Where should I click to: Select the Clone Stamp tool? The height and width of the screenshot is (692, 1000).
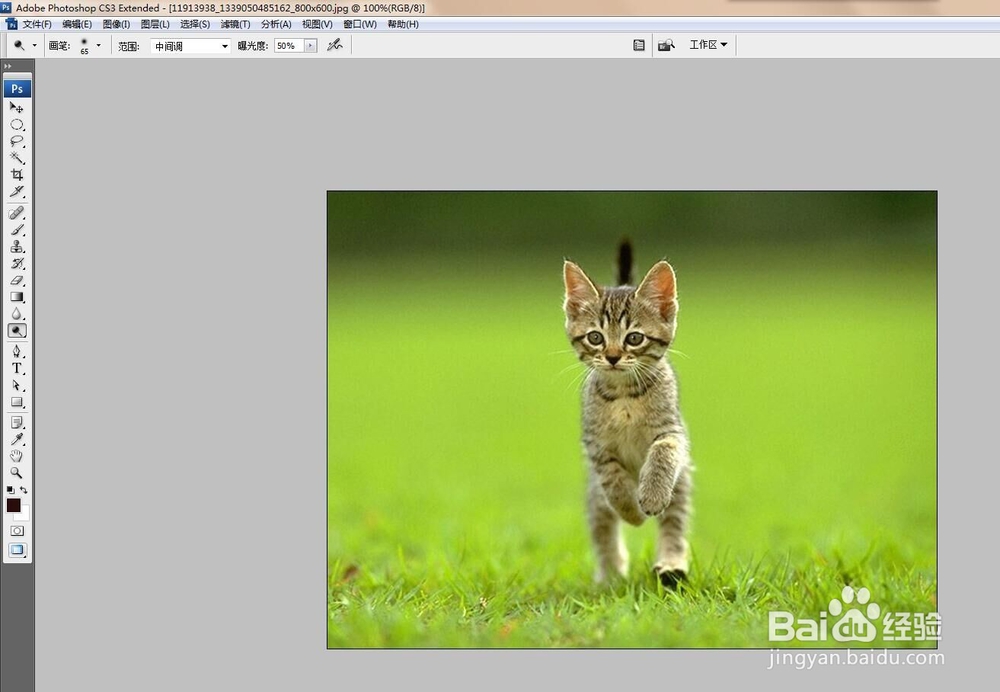coord(17,246)
